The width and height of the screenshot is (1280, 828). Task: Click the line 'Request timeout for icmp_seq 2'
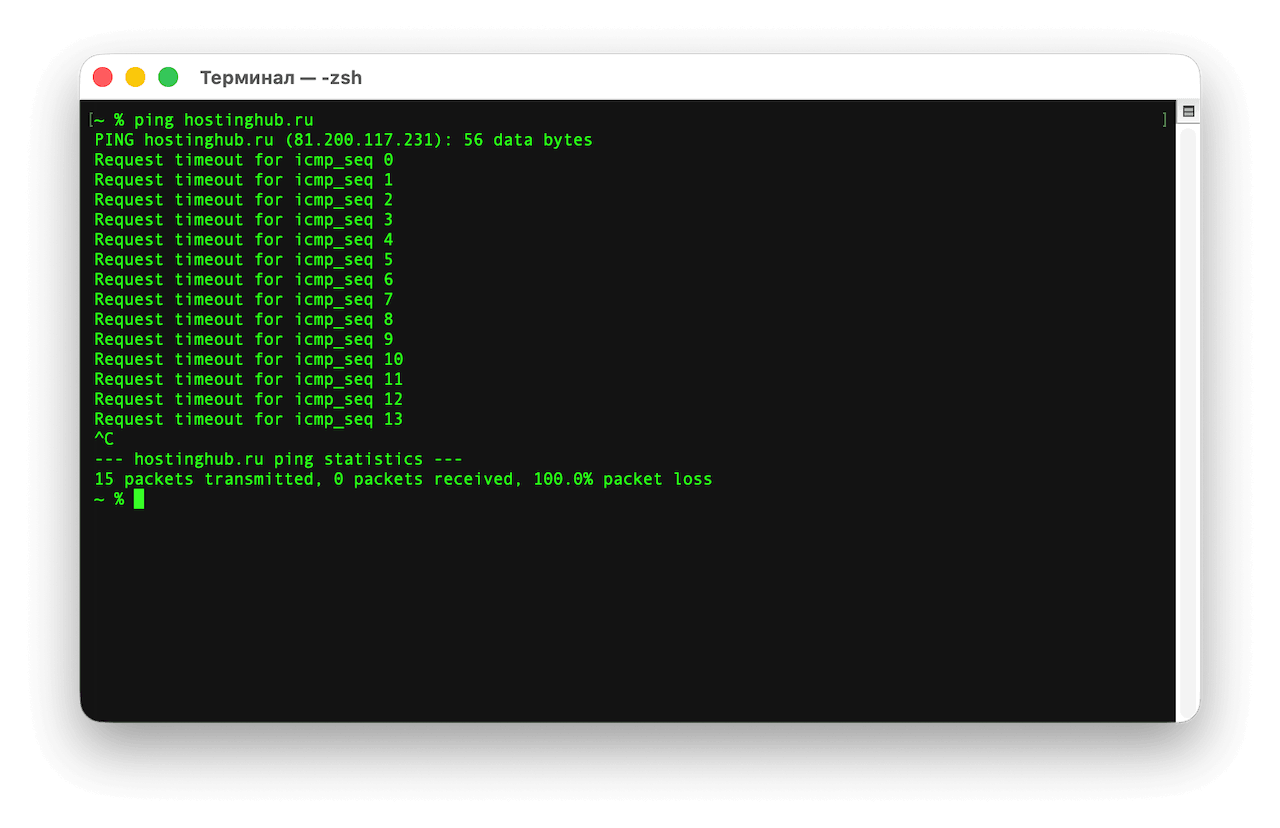(x=243, y=200)
